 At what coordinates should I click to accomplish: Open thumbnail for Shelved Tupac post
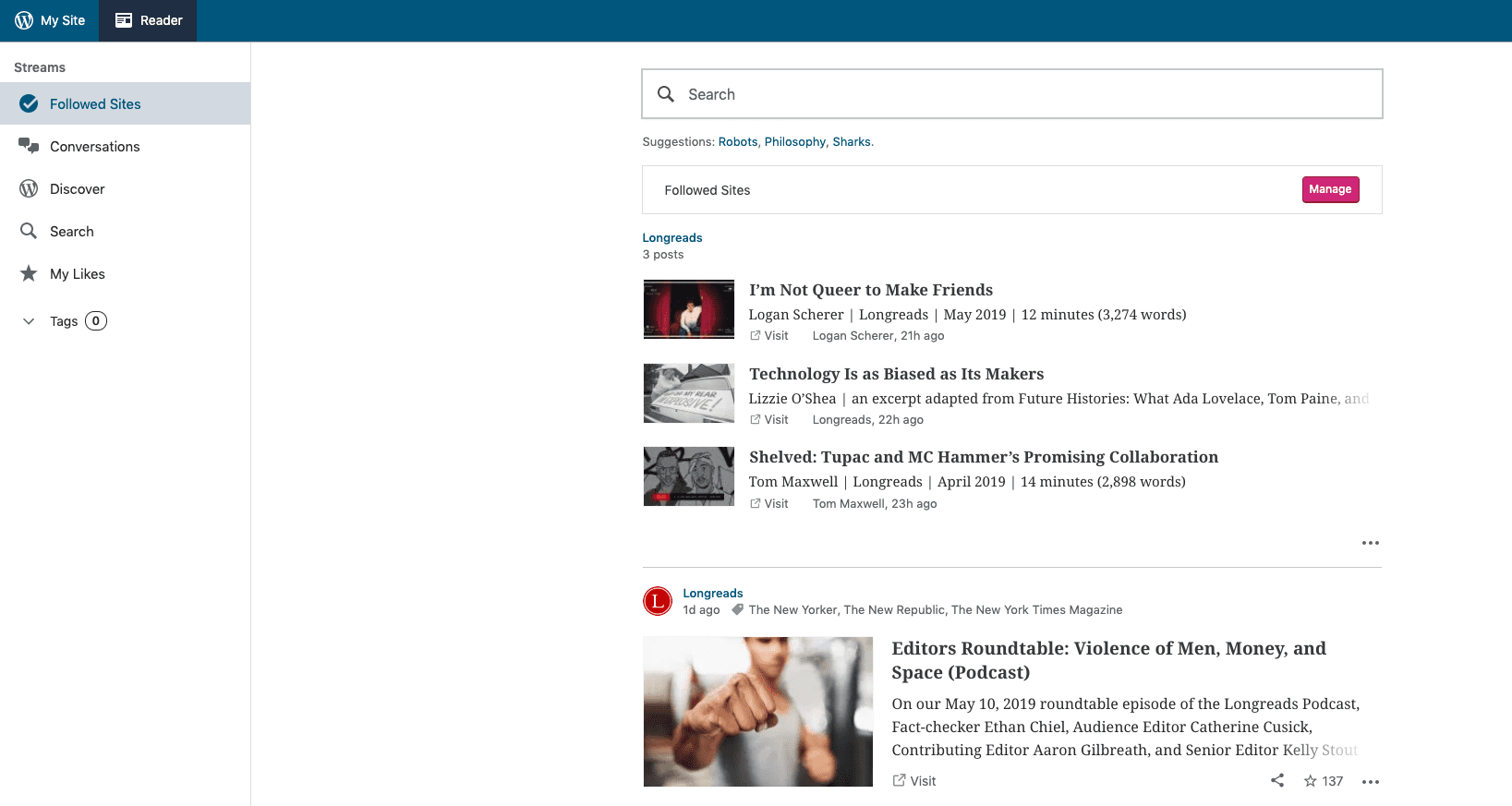pyautogui.click(x=689, y=476)
